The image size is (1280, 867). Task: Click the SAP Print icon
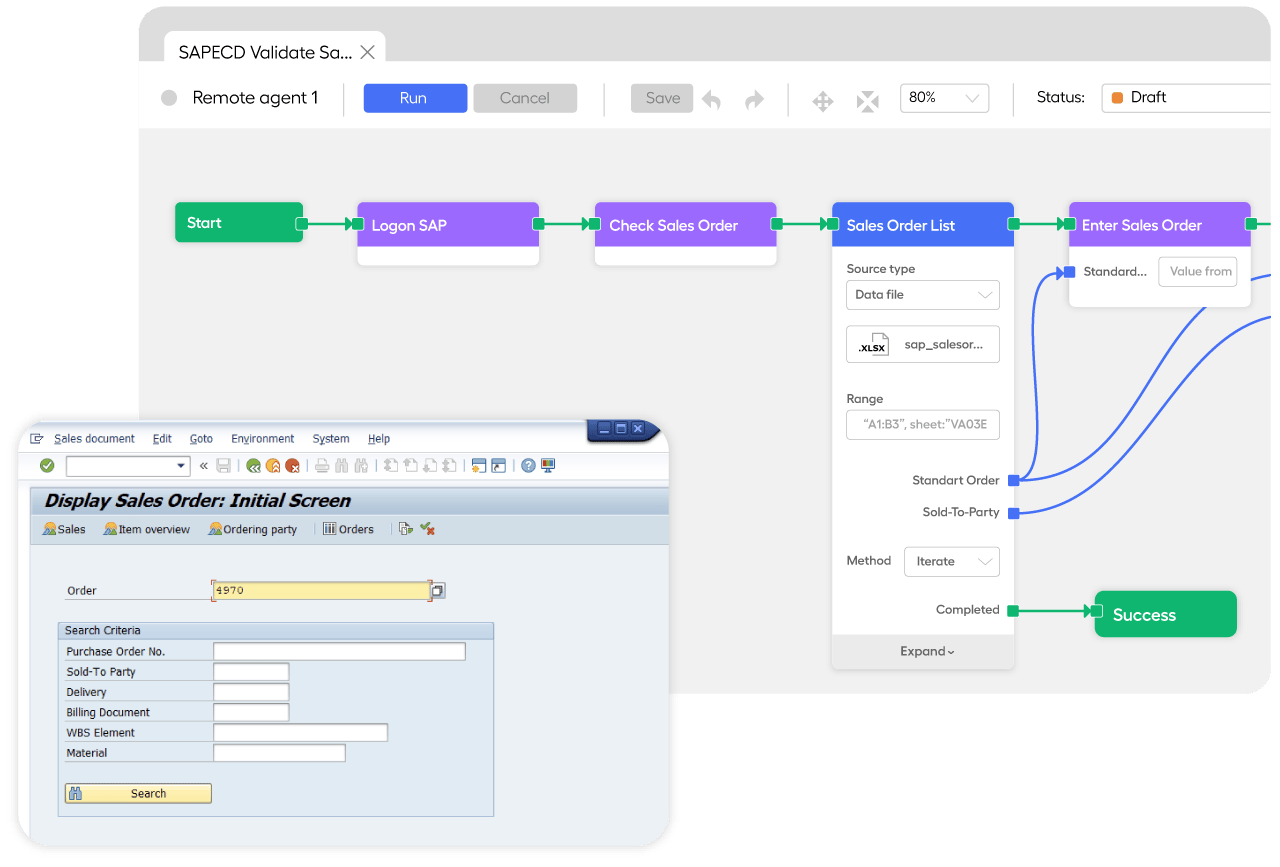[322, 466]
